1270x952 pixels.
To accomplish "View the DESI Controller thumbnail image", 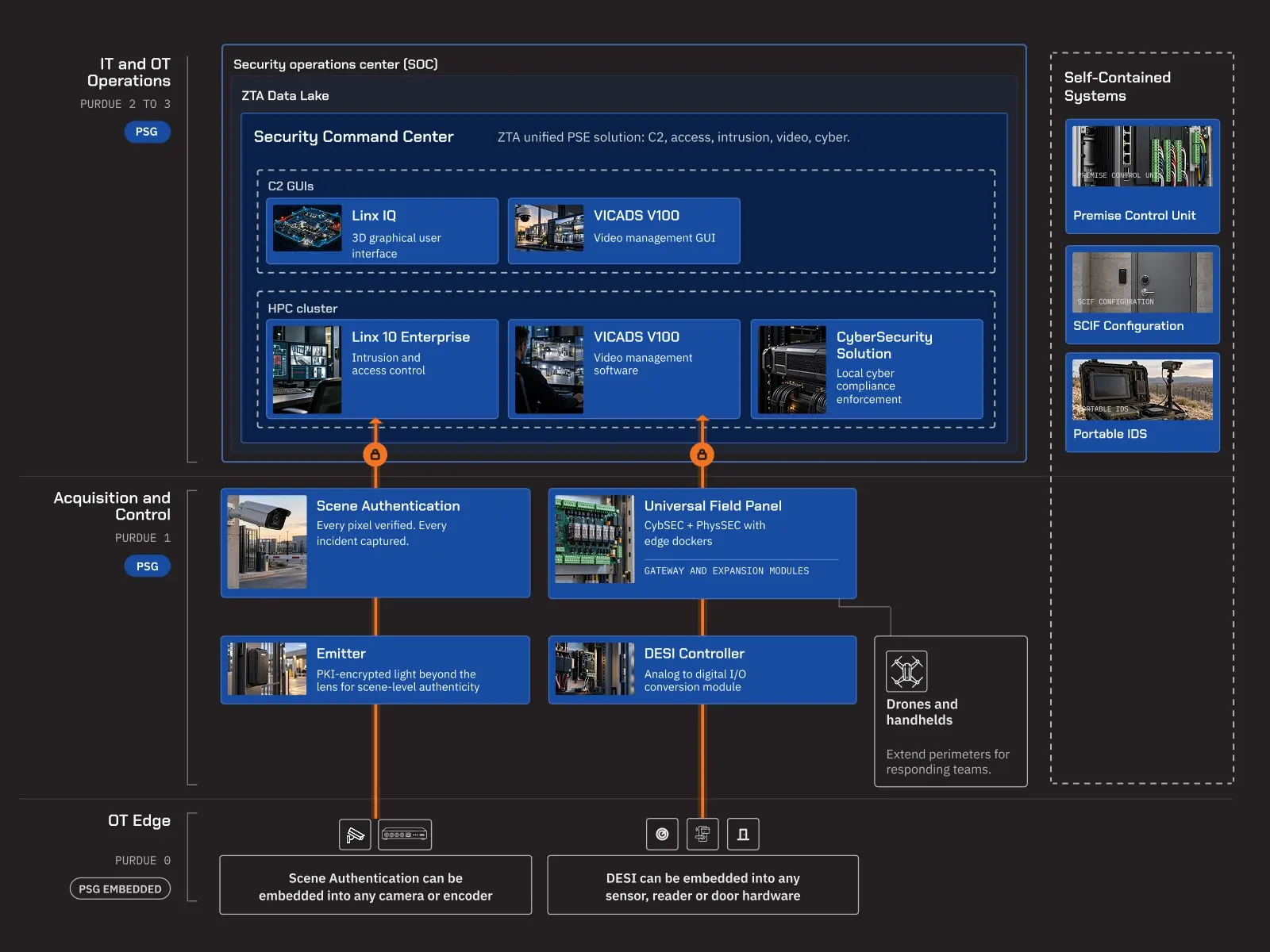I will point(595,669).
